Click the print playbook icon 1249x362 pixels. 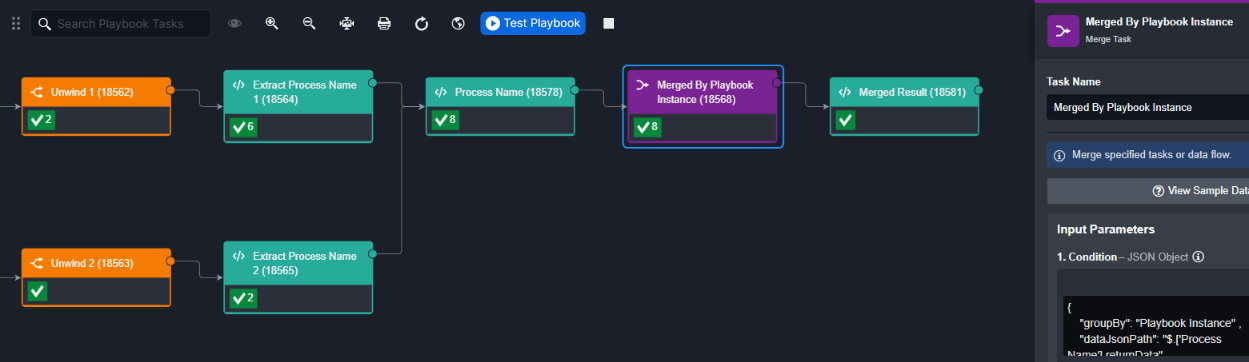click(x=384, y=23)
